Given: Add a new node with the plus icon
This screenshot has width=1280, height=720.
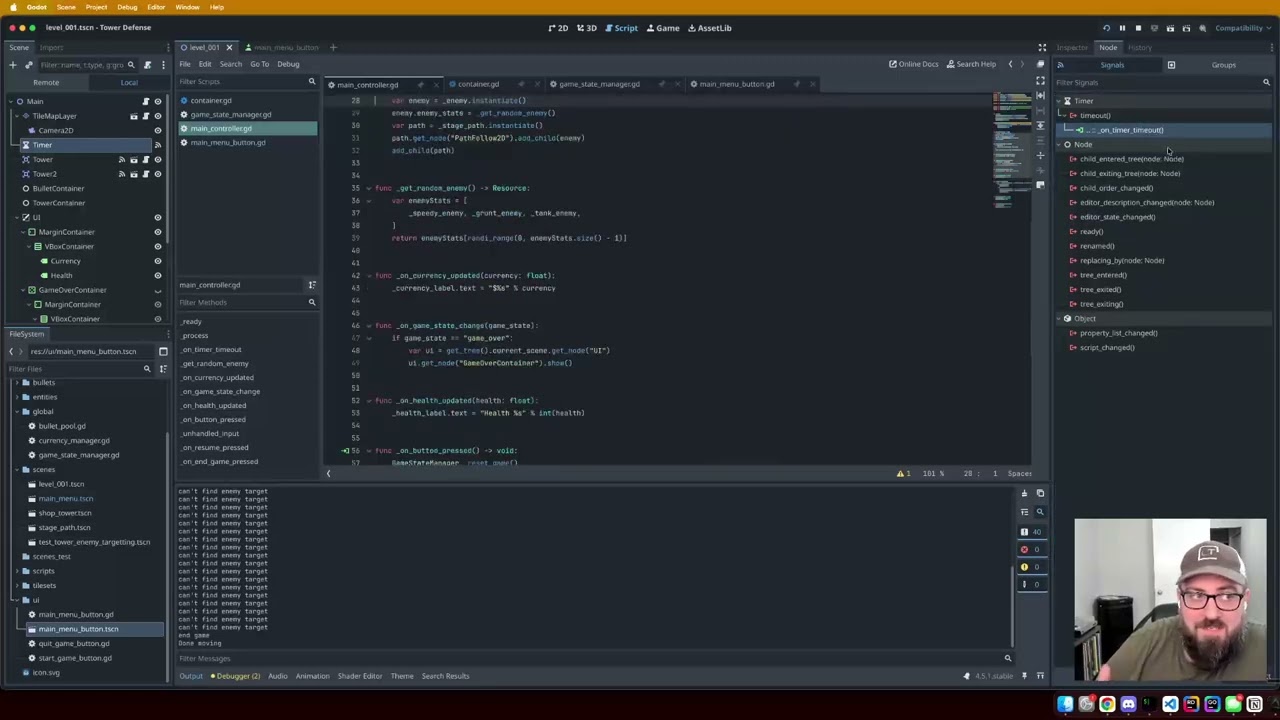Looking at the screenshot, I should point(12,65).
